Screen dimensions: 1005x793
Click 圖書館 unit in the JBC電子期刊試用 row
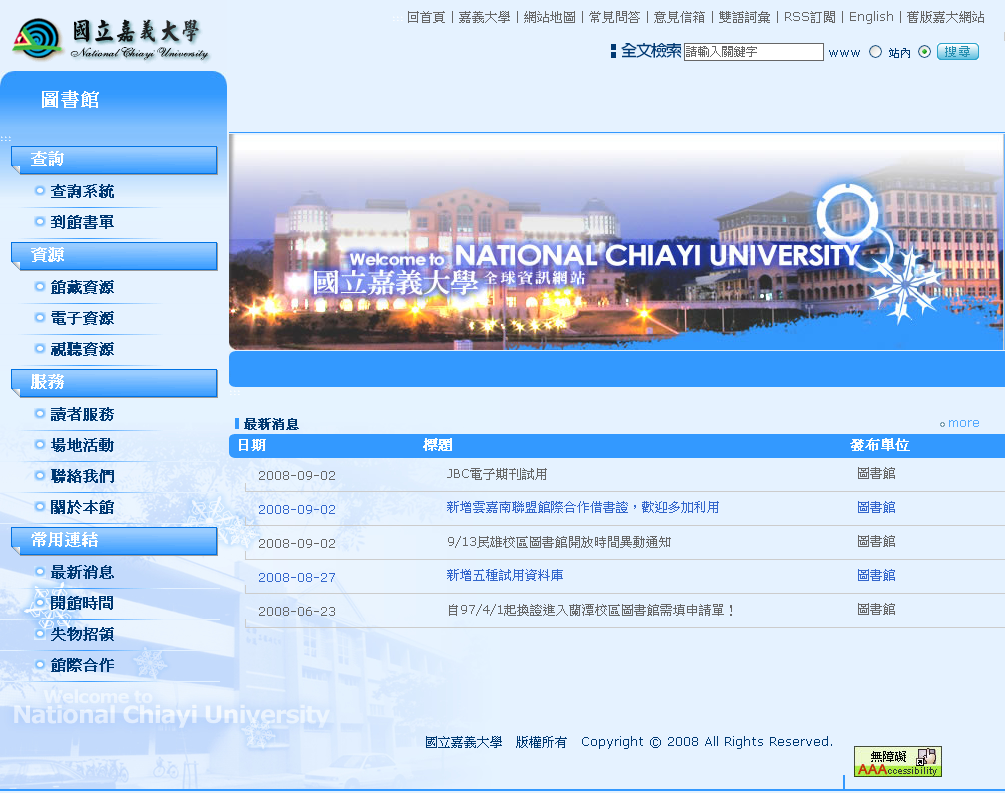pos(876,473)
